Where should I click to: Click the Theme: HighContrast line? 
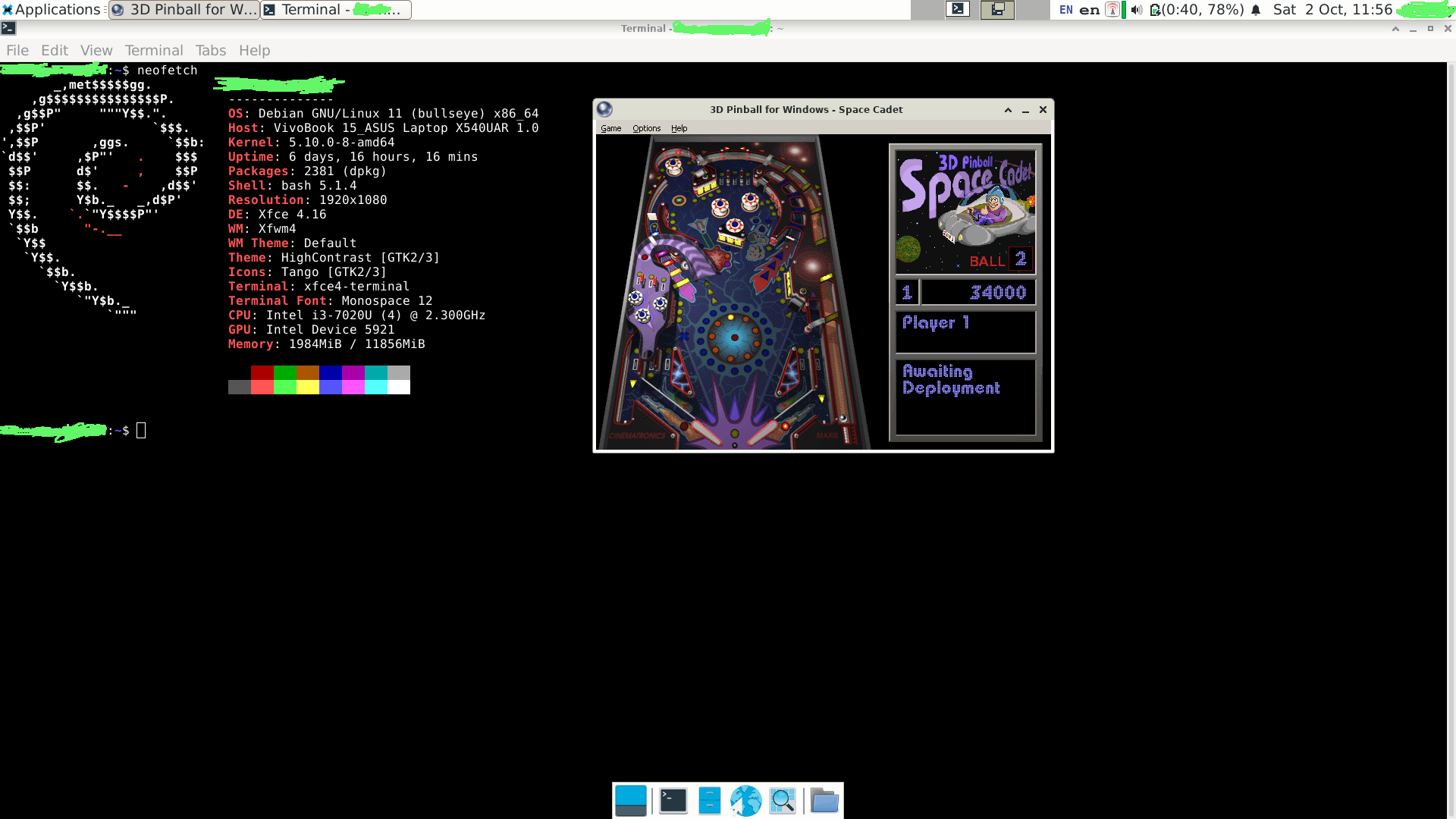point(334,258)
